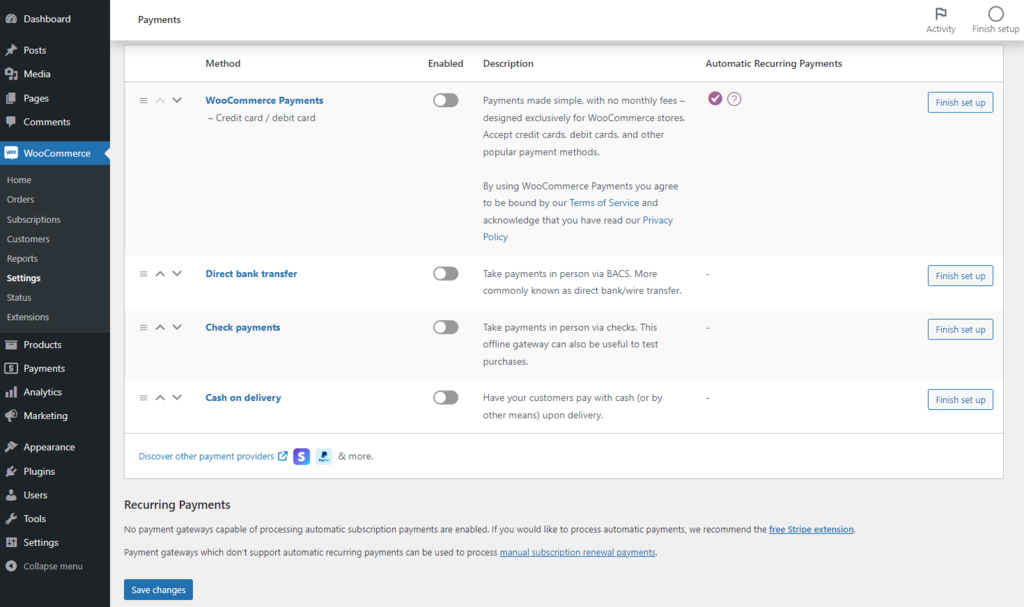Image resolution: width=1024 pixels, height=607 pixels.
Task: Click the Marketing megaphone icon
Action: pos(11,416)
